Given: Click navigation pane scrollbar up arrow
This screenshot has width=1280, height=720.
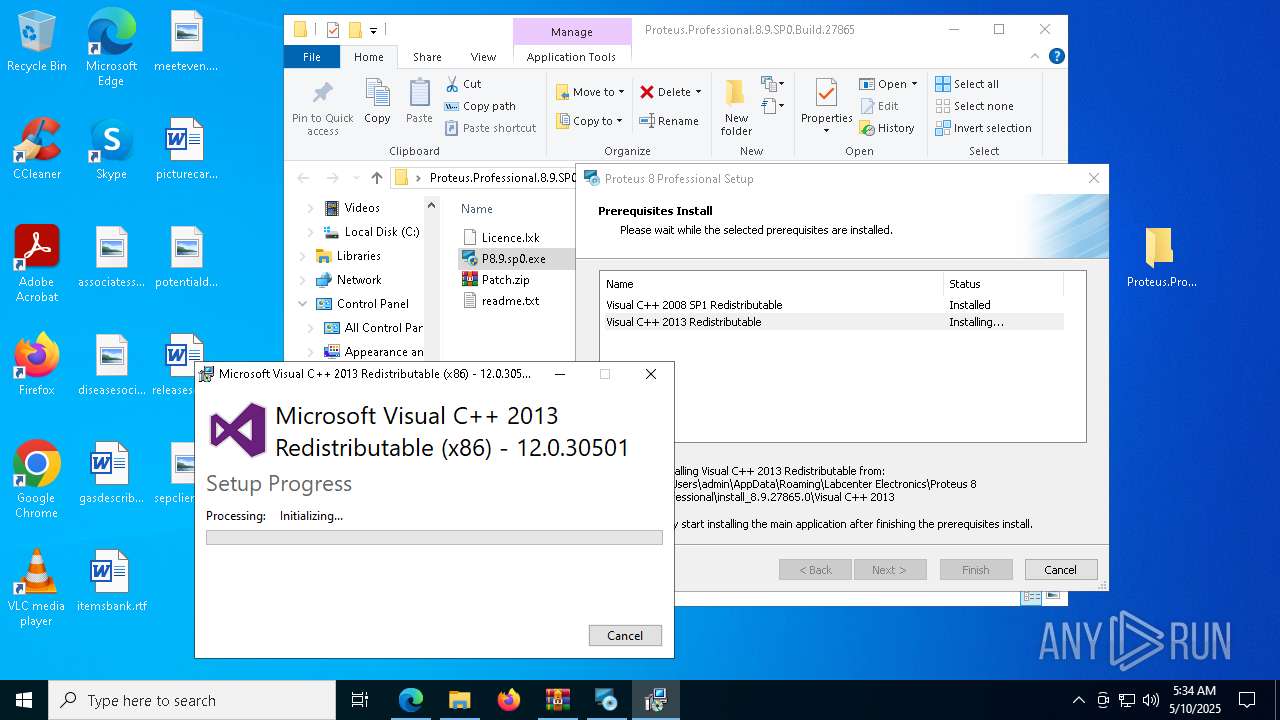Looking at the screenshot, I should pyautogui.click(x=432, y=205).
